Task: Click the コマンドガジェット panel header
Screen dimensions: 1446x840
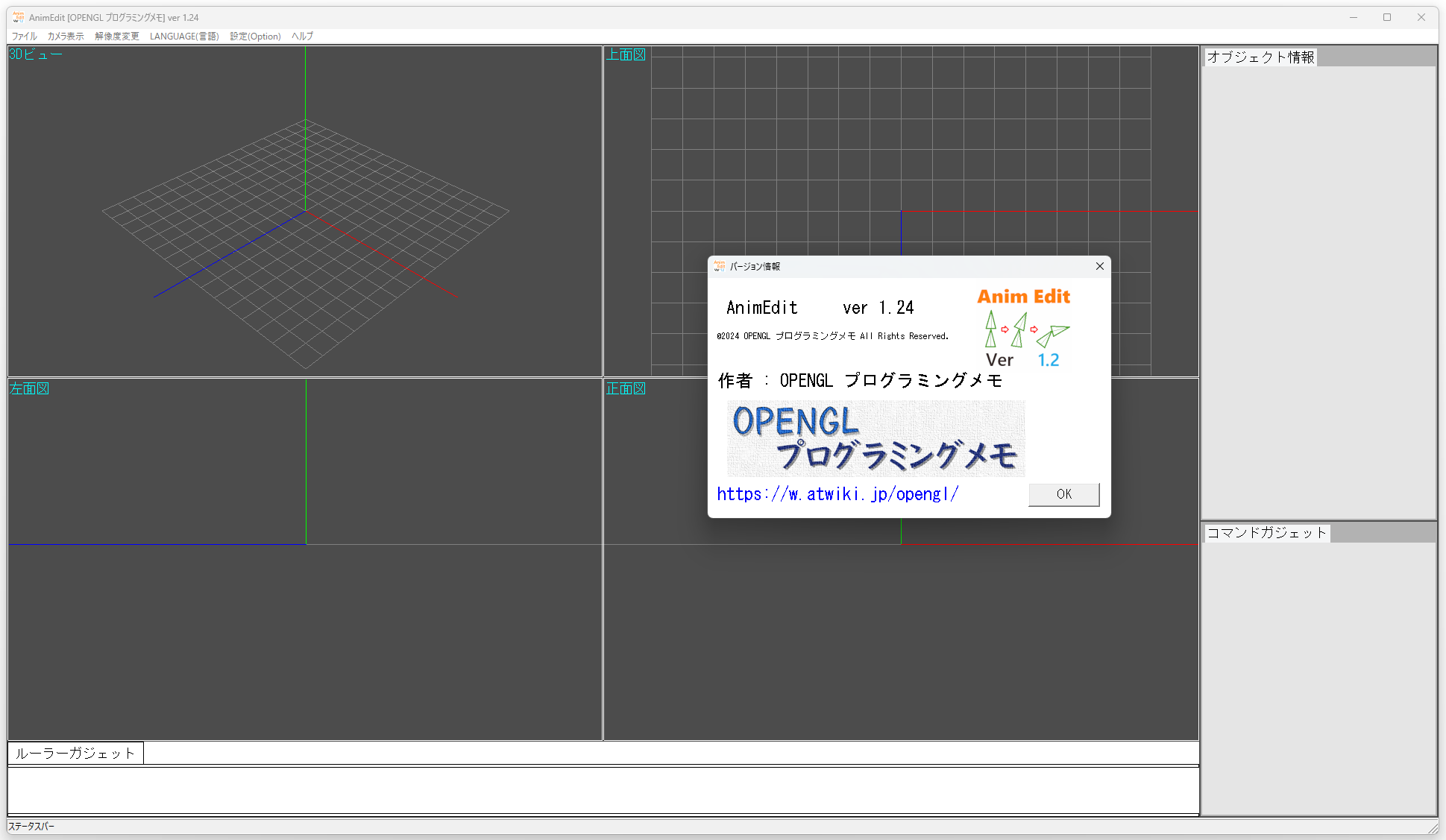Action: 1266,532
